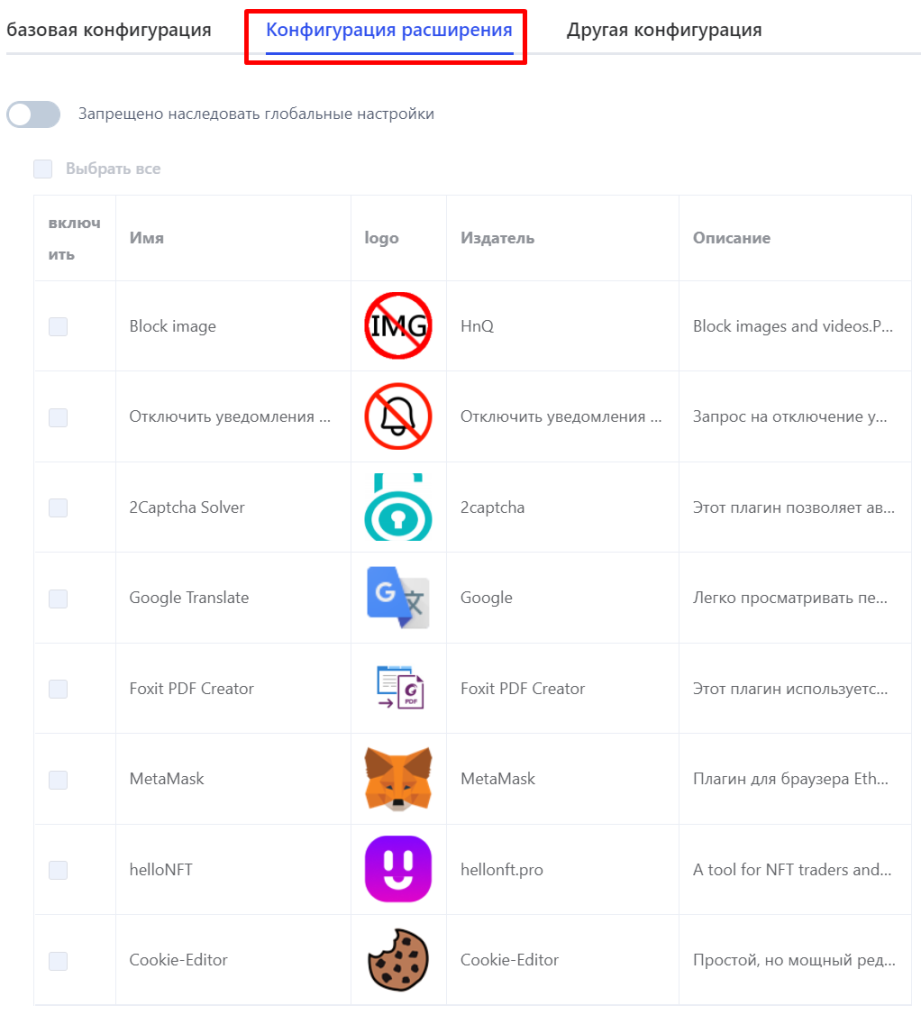
Task: Click the Foxit PDF Creator logo
Action: pos(400,688)
